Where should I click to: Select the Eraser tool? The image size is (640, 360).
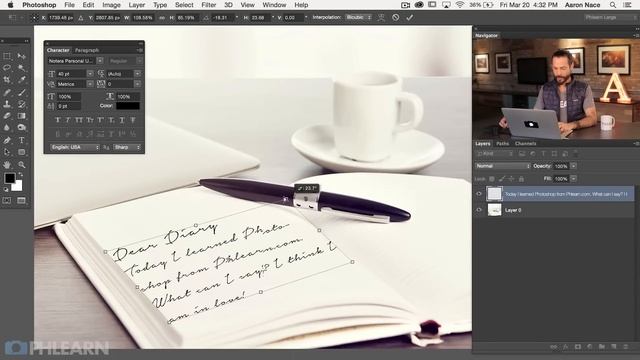[x=7, y=116]
